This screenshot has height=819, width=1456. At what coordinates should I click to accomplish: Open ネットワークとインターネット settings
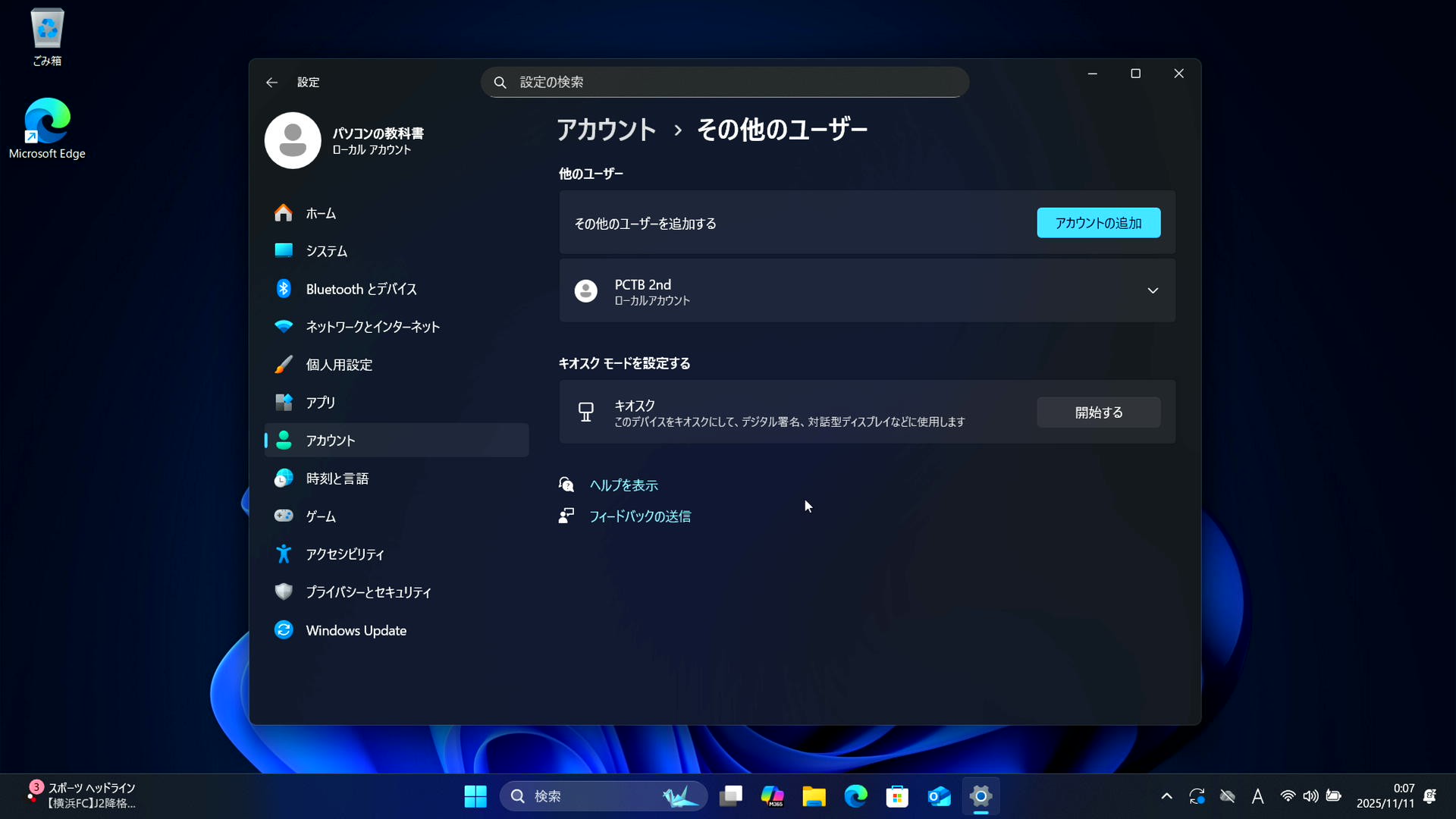click(x=372, y=327)
